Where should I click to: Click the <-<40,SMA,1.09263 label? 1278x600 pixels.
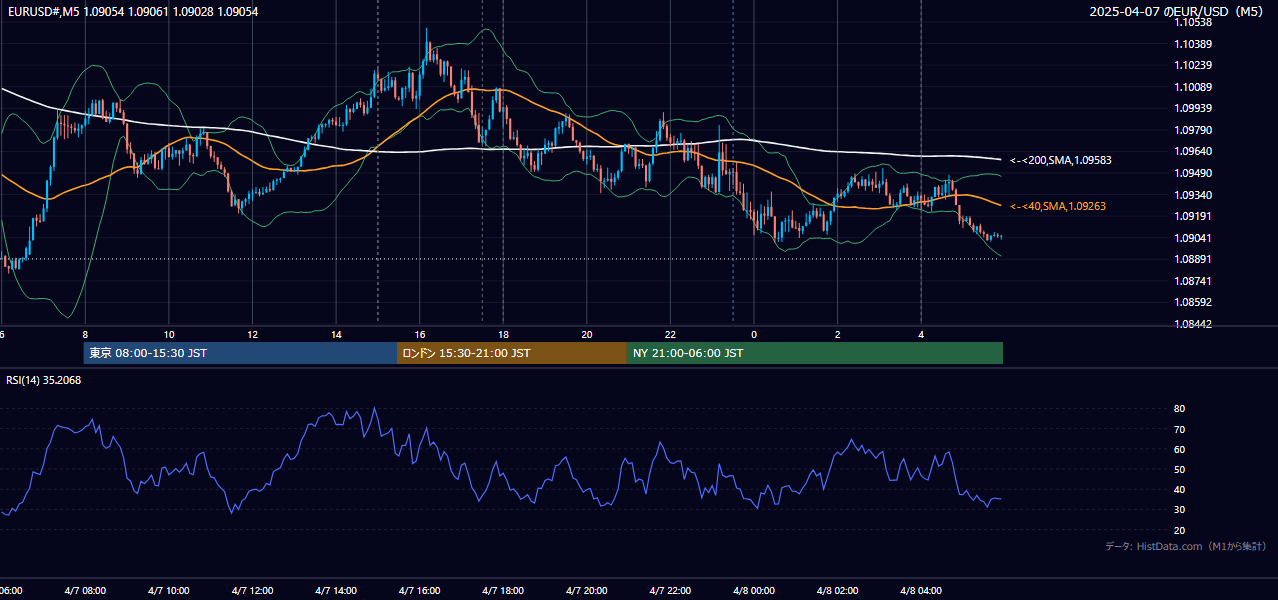[1058, 206]
